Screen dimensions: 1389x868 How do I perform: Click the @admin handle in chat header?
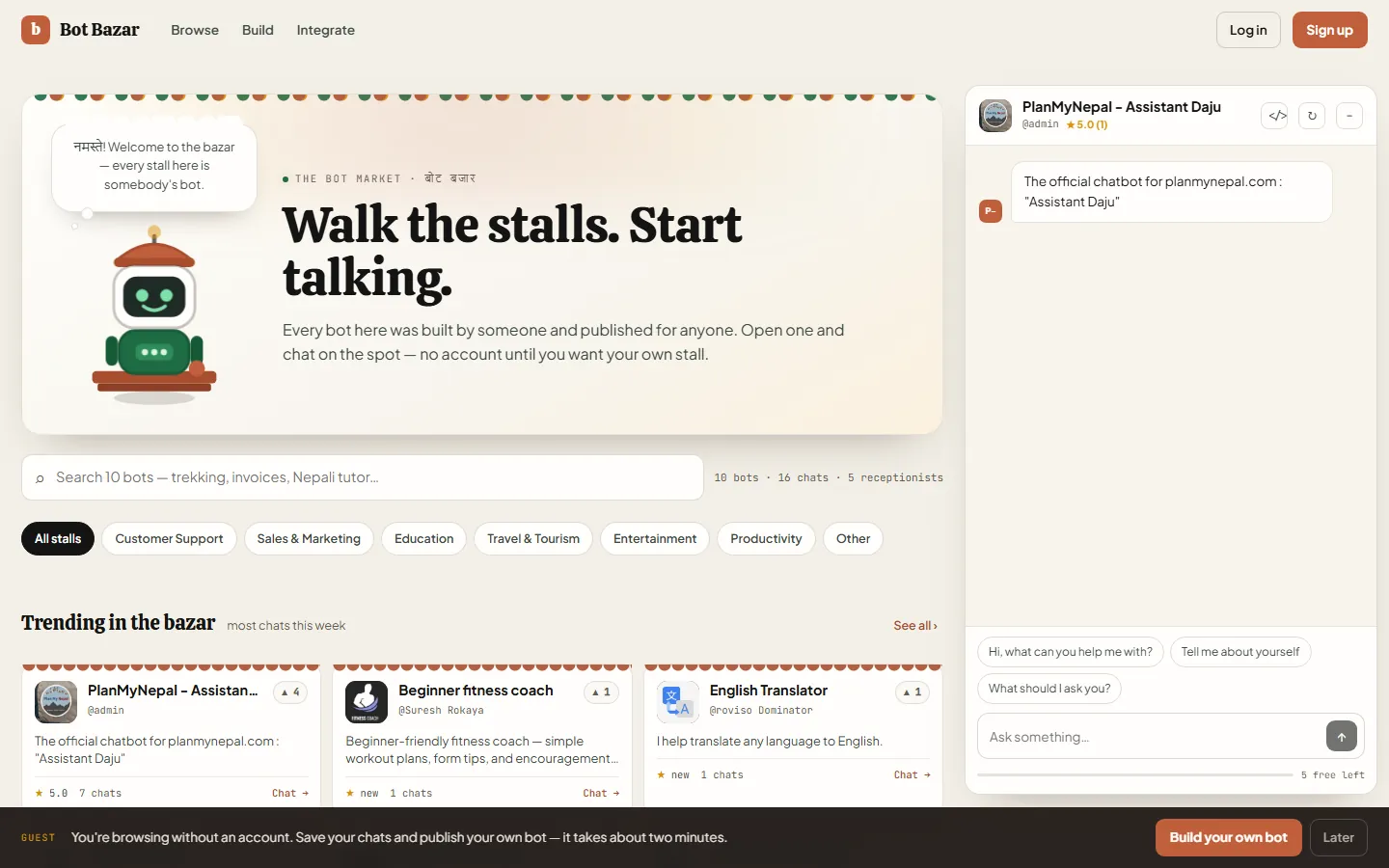1040,124
